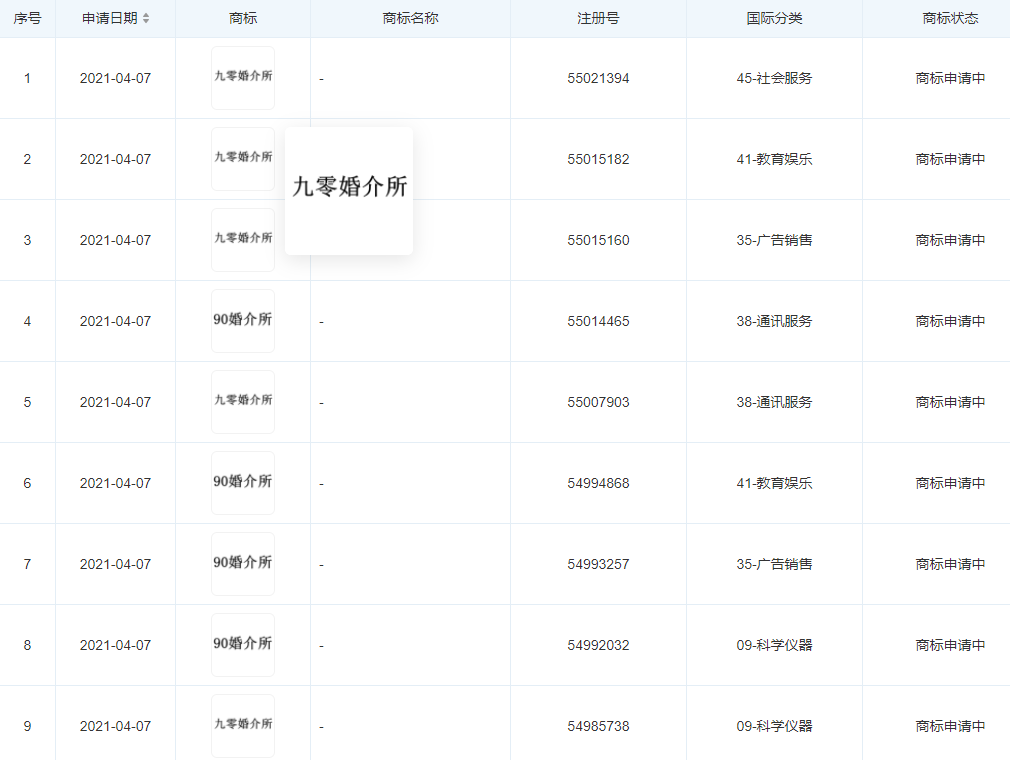Screen dimensions: 1010x760
Task: Click the 商标 column header
Action: (243, 19)
